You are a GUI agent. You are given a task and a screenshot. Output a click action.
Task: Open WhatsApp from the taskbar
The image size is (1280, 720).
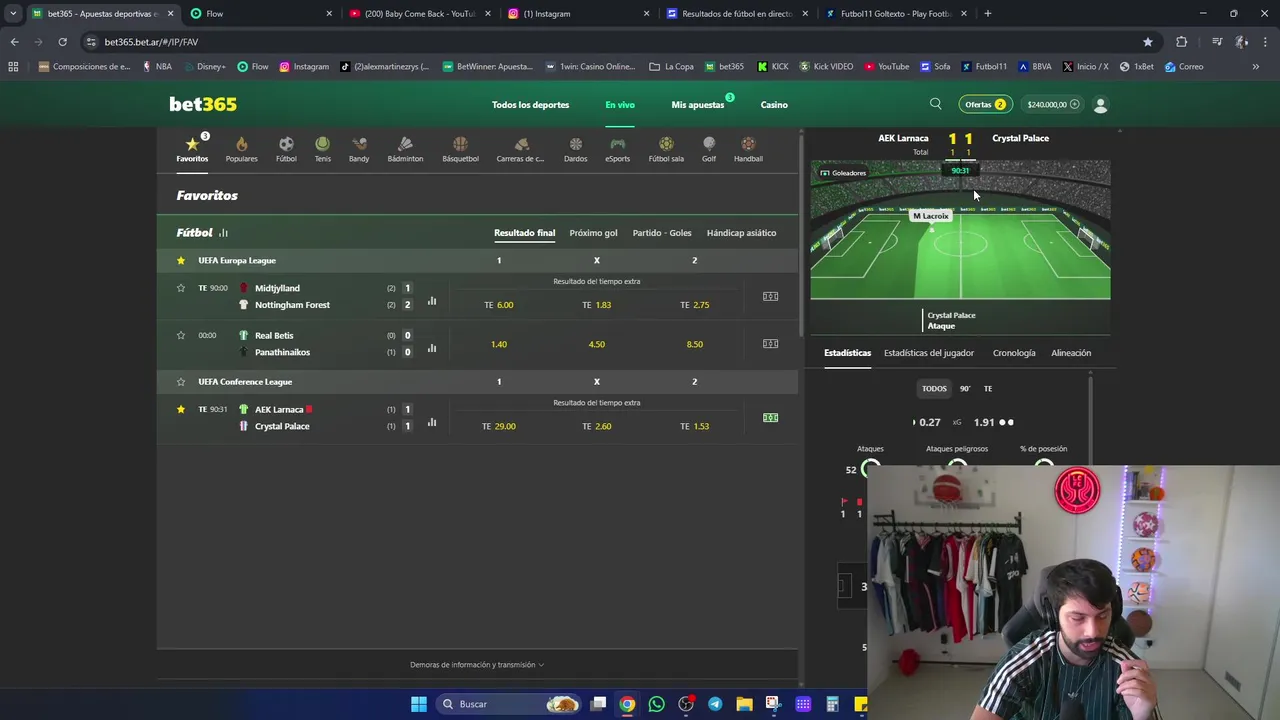[656, 704]
